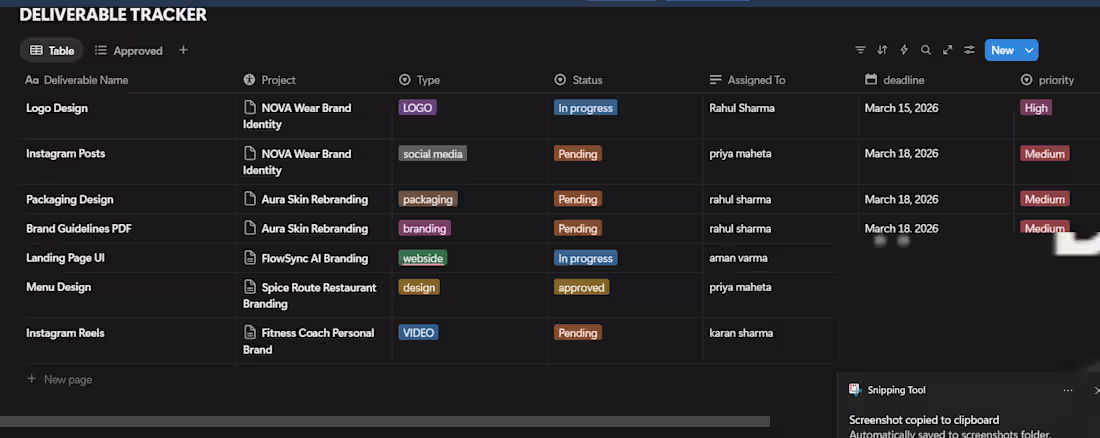Select the Instagram Posts row name
The image size is (1100, 438).
point(65,154)
